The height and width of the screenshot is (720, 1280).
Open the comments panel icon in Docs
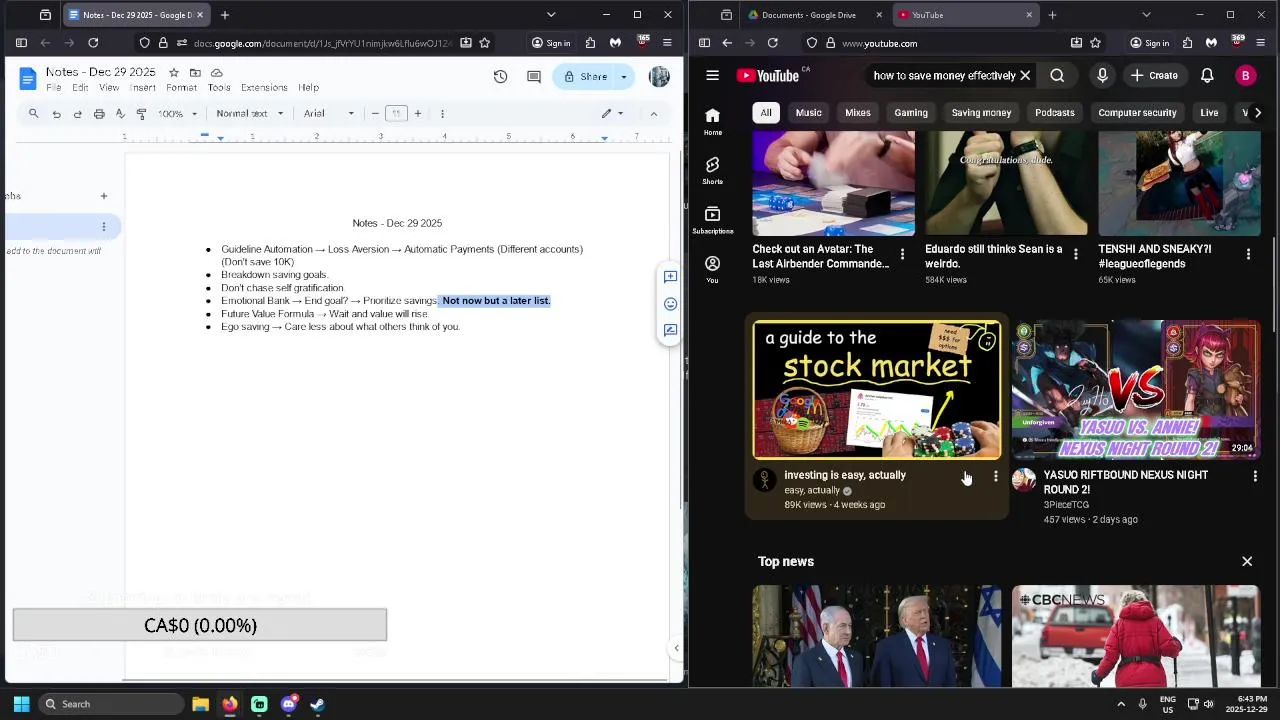[534, 77]
